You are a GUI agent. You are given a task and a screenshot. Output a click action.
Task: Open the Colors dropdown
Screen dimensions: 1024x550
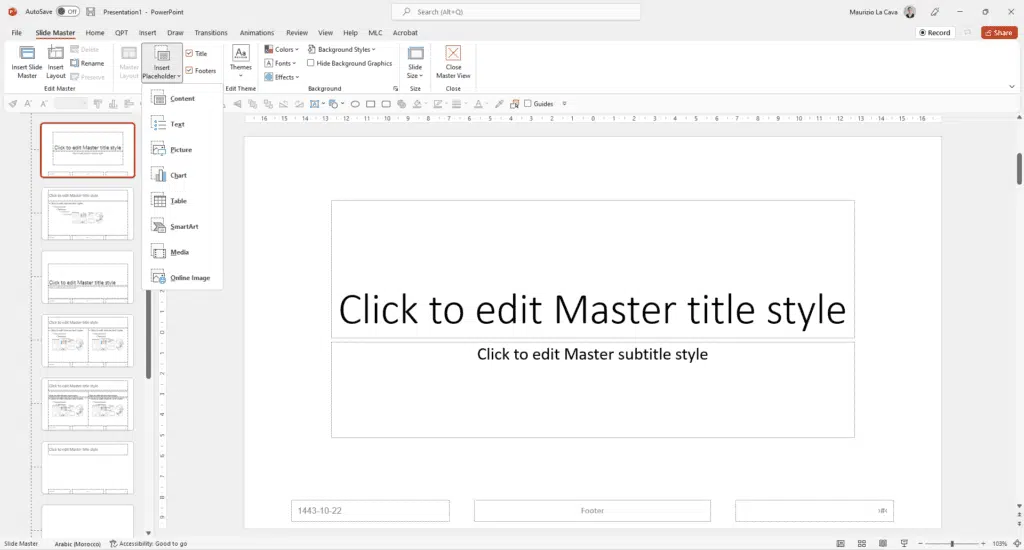click(x=280, y=49)
